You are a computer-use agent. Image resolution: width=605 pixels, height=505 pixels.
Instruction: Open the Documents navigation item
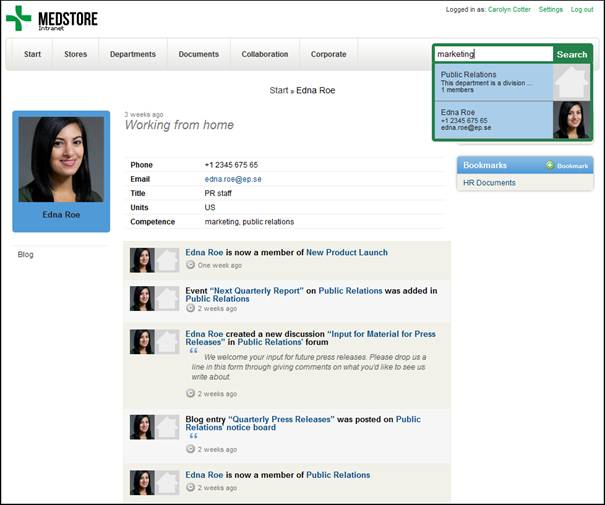click(x=198, y=54)
